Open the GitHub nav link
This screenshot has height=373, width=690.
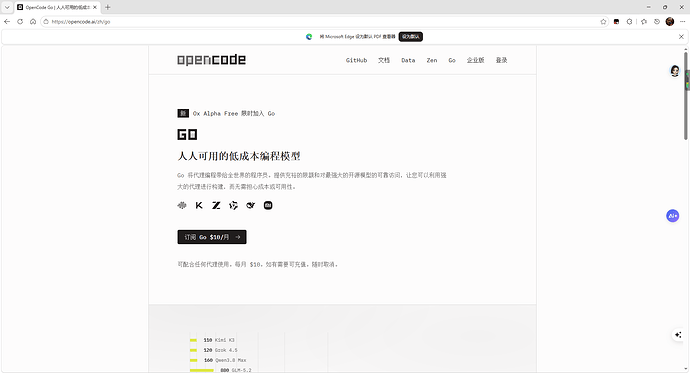356,60
